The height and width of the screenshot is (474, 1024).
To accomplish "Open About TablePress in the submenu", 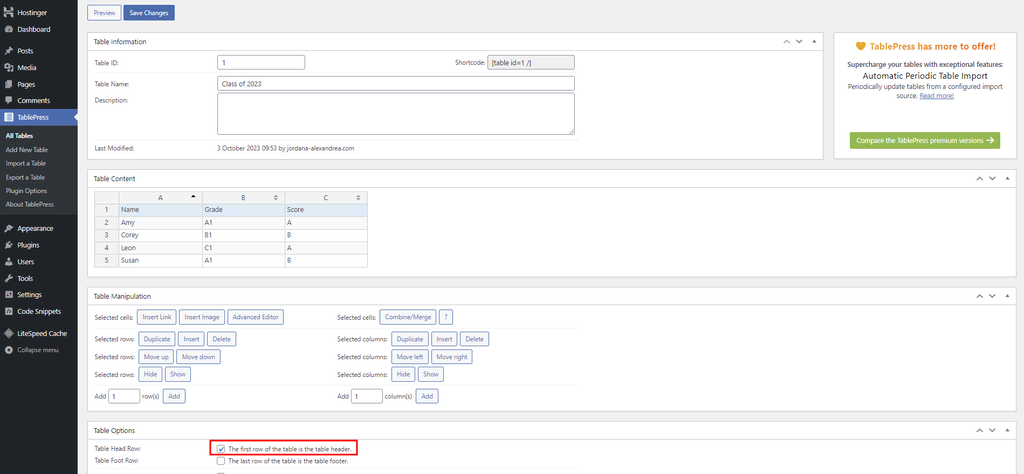I will pyautogui.click(x=29, y=204).
